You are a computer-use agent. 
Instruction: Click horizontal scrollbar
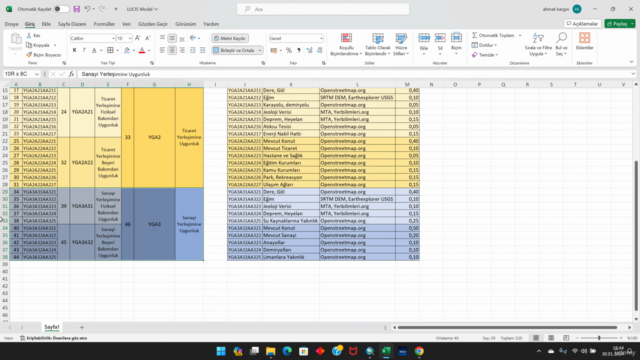(x=507, y=327)
